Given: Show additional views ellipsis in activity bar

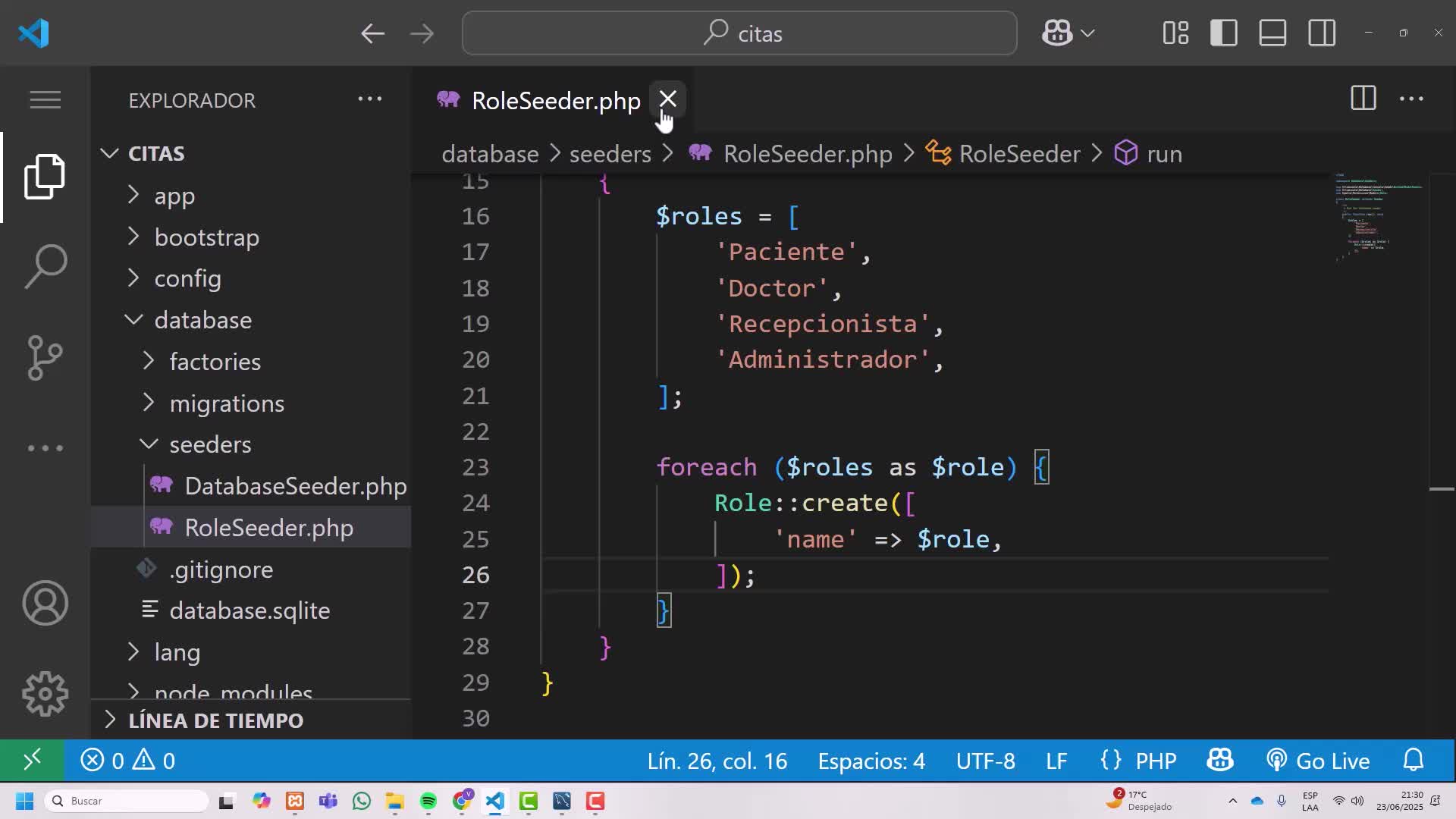Looking at the screenshot, I should [45, 448].
